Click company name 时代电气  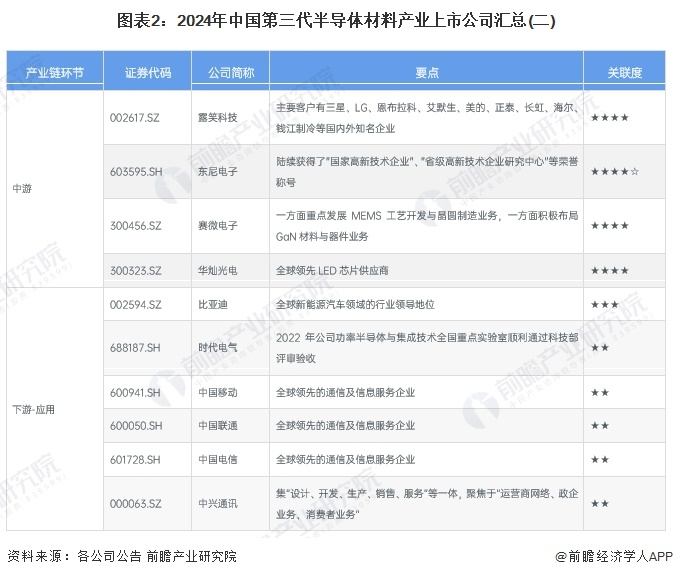click(218, 348)
